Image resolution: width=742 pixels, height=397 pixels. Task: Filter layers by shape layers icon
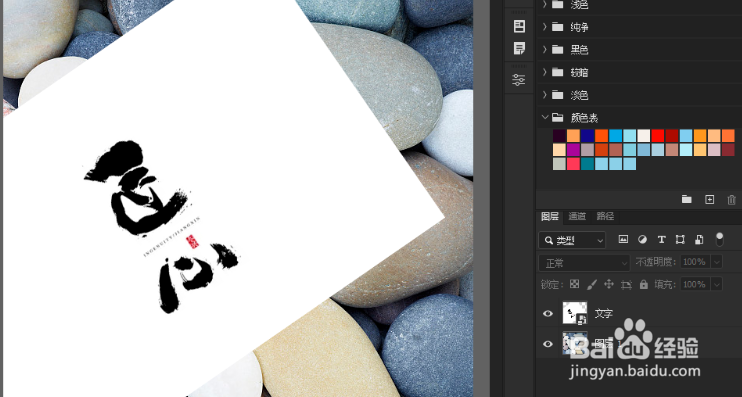click(680, 239)
